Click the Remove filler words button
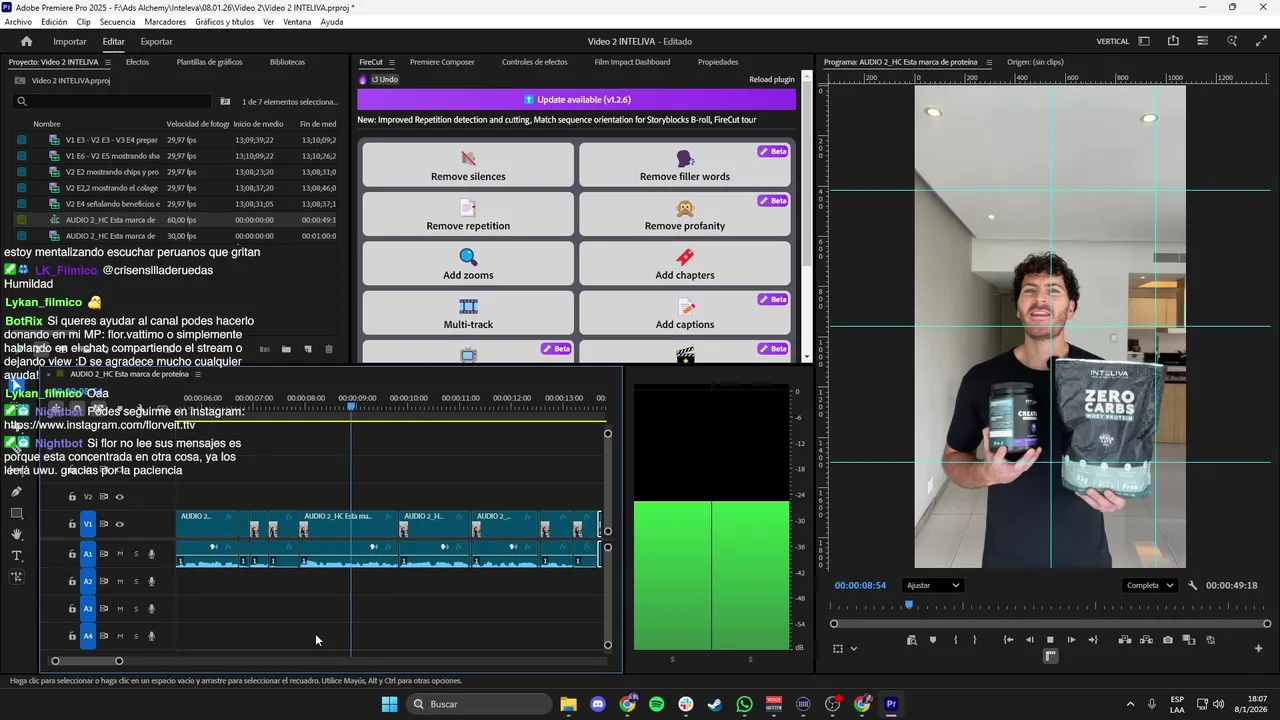The image size is (1280, 720). [685, 165]
